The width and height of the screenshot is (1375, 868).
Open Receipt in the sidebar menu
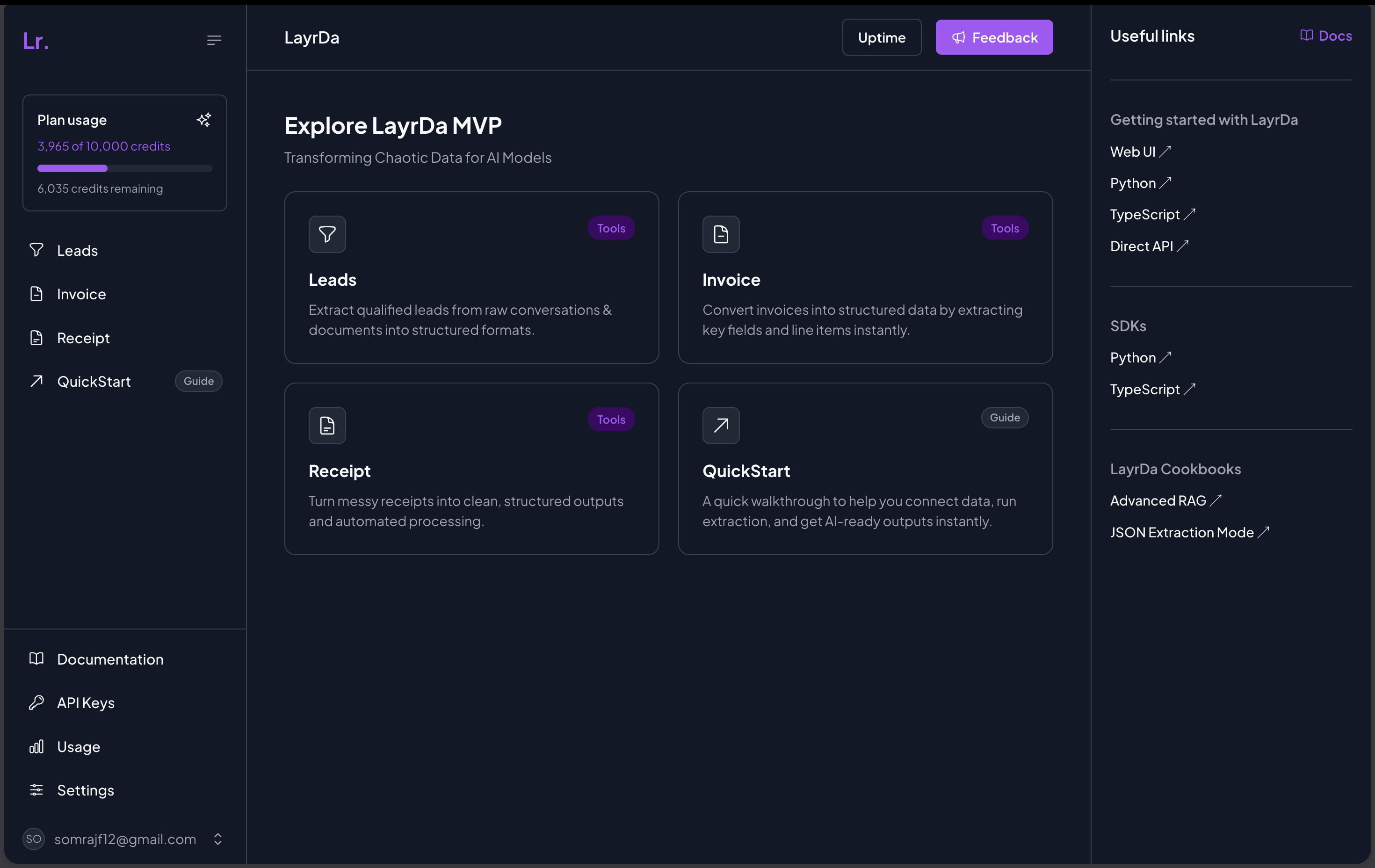coord(83,338)
